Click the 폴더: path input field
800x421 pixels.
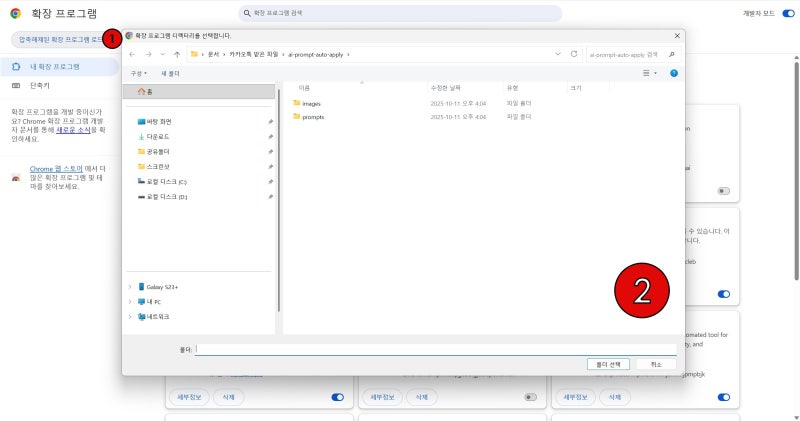436,350
